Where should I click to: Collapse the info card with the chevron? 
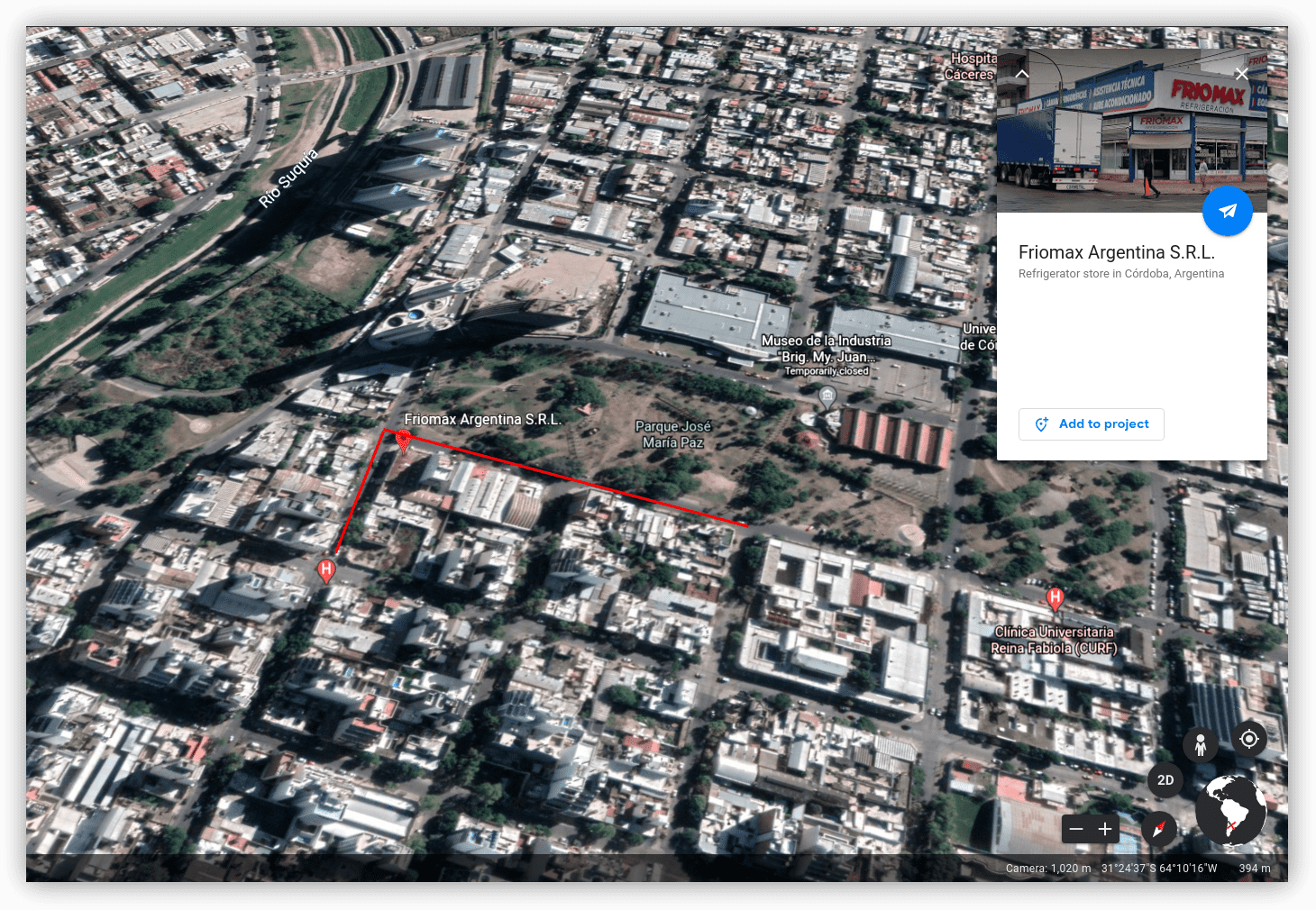point(1022,74)
